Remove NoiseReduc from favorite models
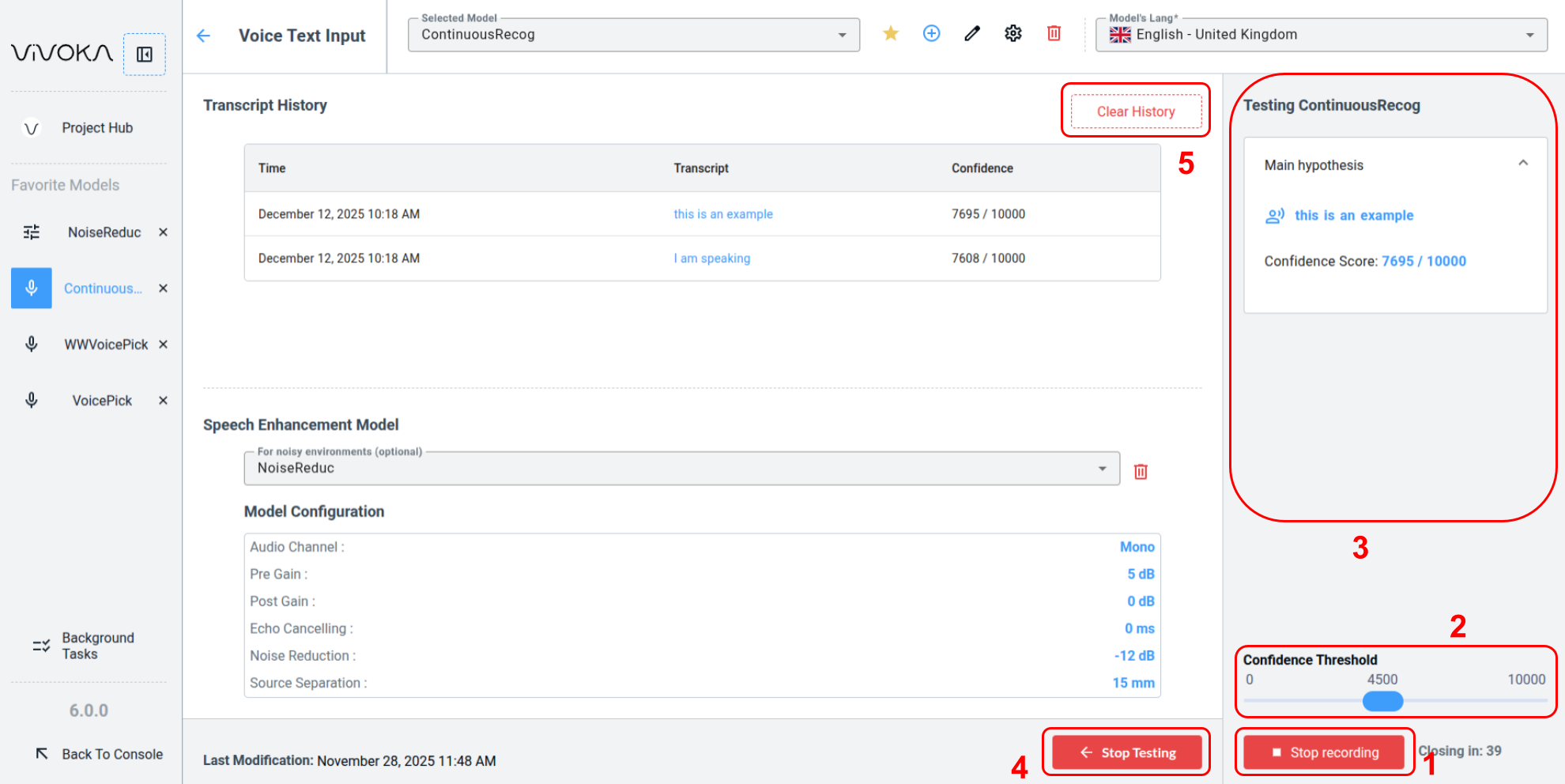This screenshot has height=784, width=1565. pyautogui.click(x=163, y=232)
